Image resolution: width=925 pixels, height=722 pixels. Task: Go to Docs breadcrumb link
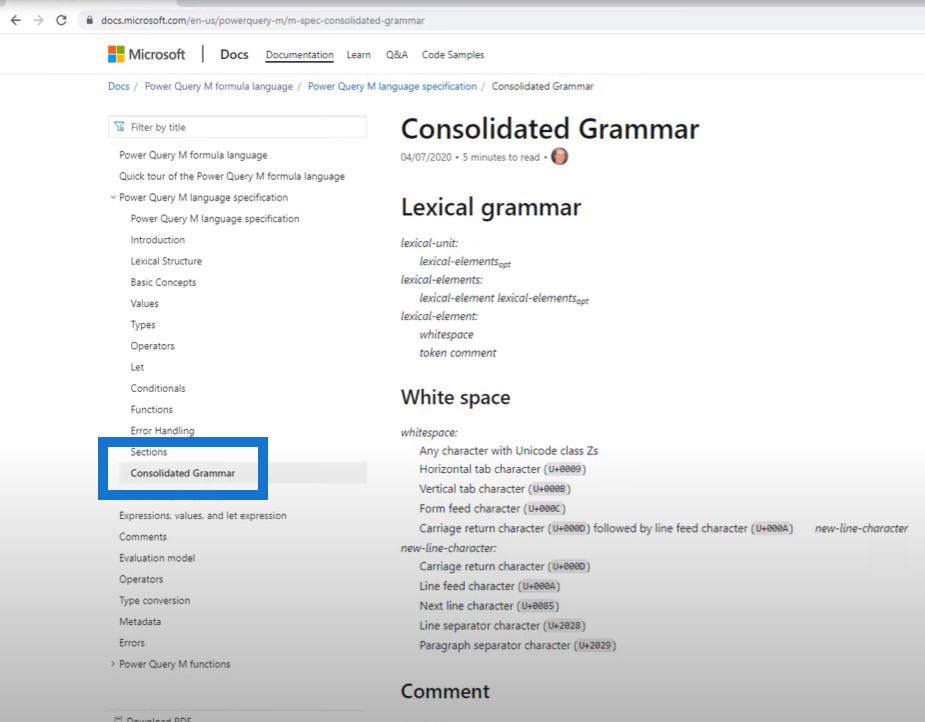(x=119, y=86)
